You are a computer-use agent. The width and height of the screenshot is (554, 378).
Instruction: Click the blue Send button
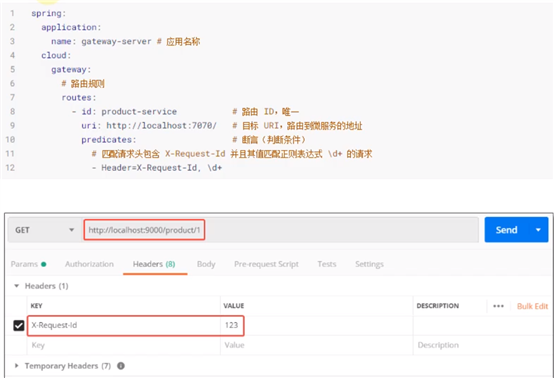pos(506,230)
